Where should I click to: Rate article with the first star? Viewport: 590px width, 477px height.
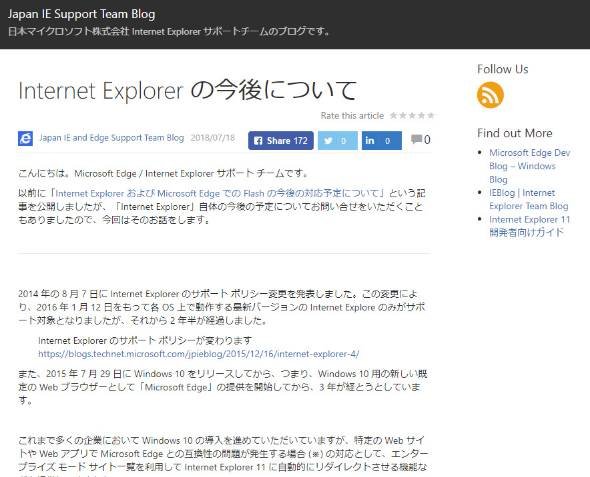[393, 115]
